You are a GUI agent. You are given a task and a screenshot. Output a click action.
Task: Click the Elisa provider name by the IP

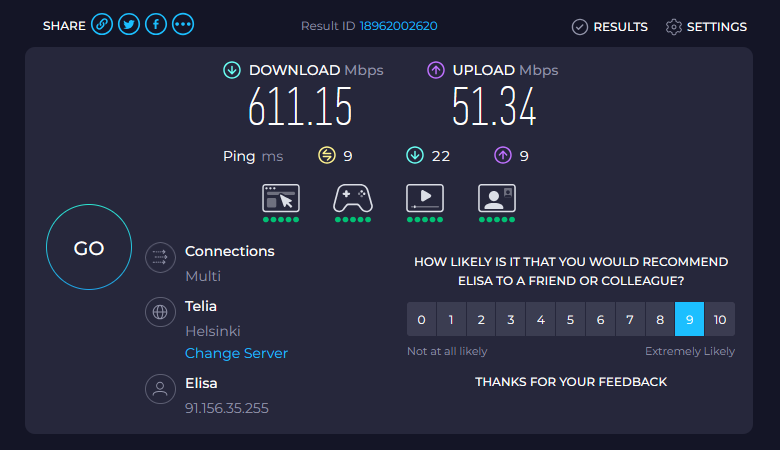[x=201, y=383]
